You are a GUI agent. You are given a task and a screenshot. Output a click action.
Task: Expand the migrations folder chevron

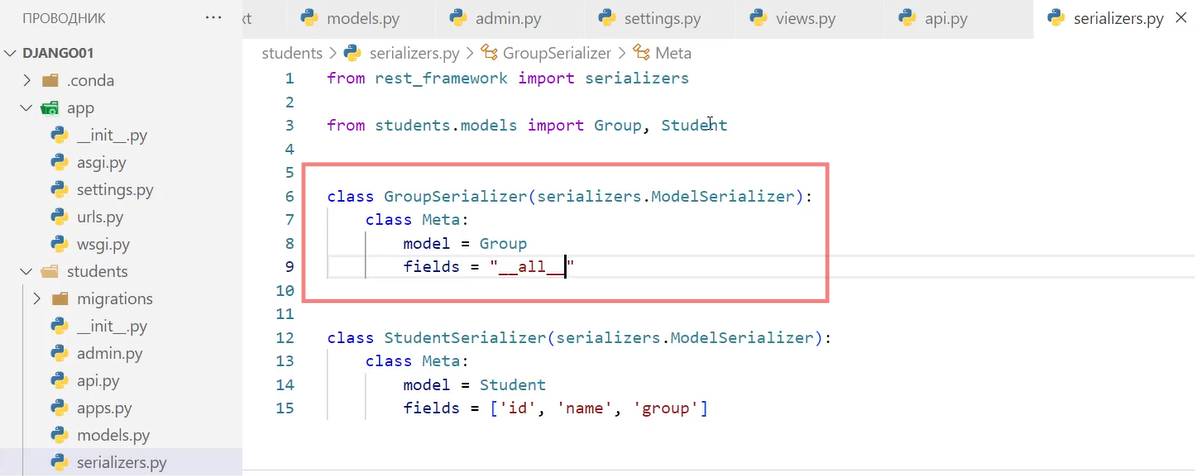tap(37, 298)
